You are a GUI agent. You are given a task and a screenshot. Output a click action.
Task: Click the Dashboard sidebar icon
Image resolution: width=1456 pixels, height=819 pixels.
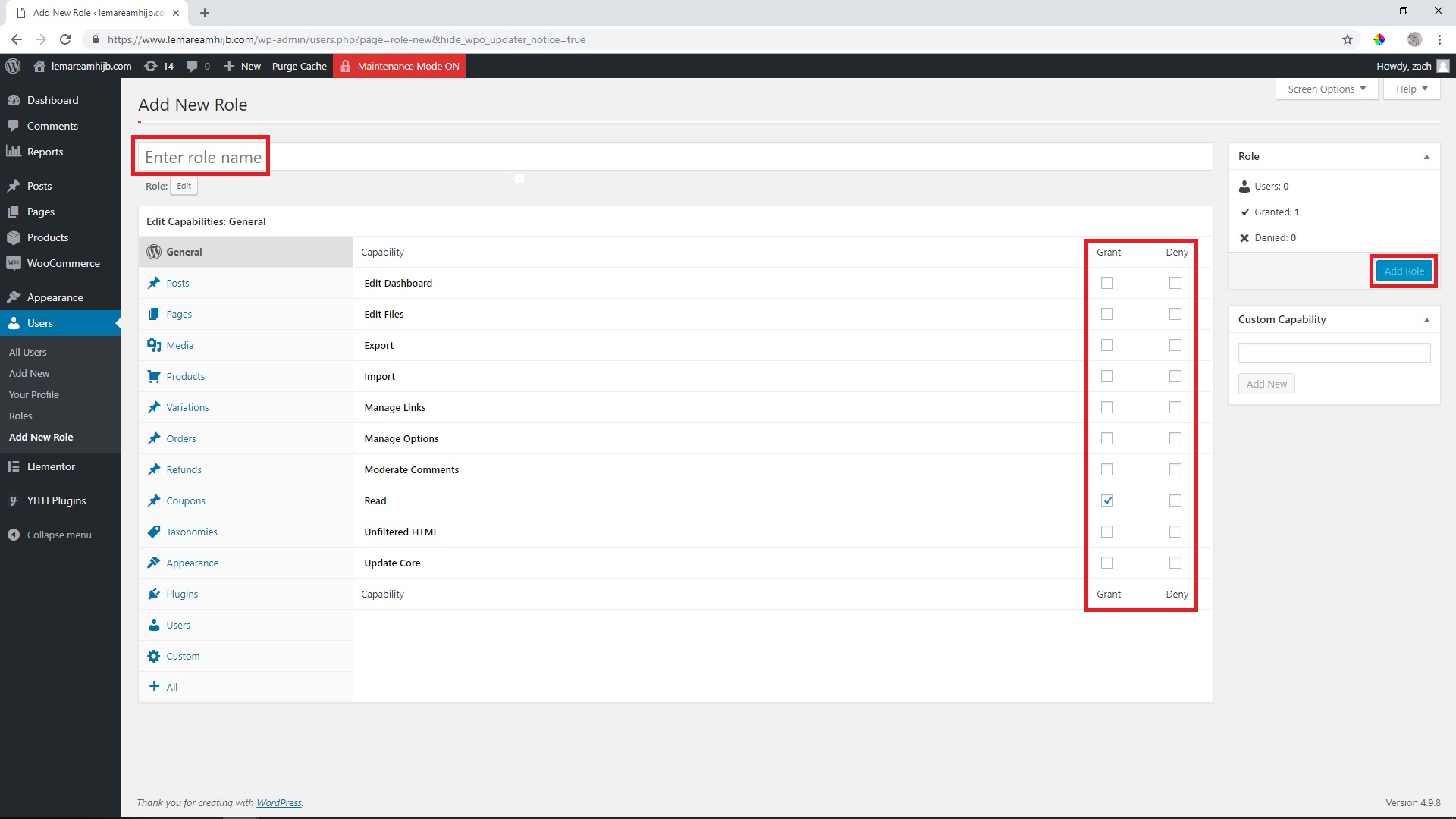tap(14, 100)
